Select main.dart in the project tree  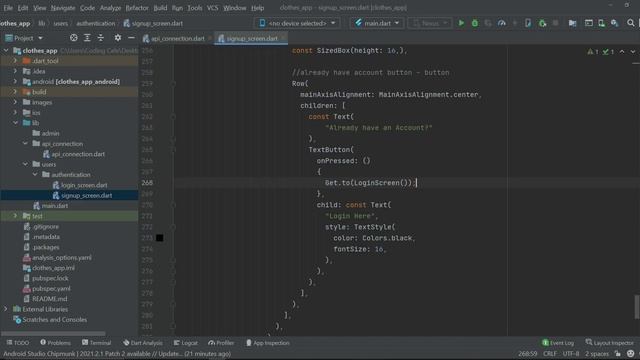coord(55,206)
